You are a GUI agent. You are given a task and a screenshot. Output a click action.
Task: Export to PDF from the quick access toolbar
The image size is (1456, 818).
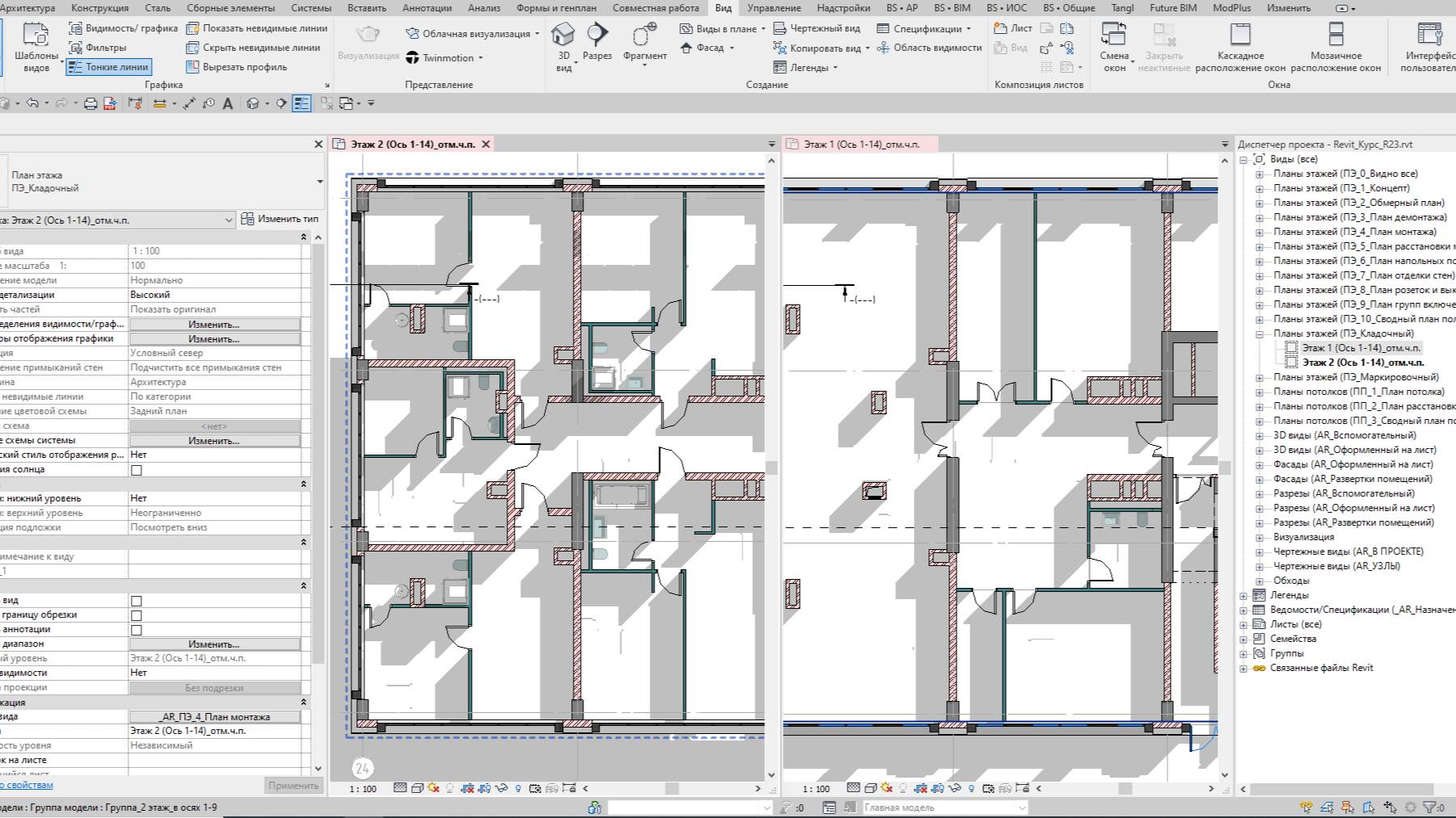pos(111,103)
